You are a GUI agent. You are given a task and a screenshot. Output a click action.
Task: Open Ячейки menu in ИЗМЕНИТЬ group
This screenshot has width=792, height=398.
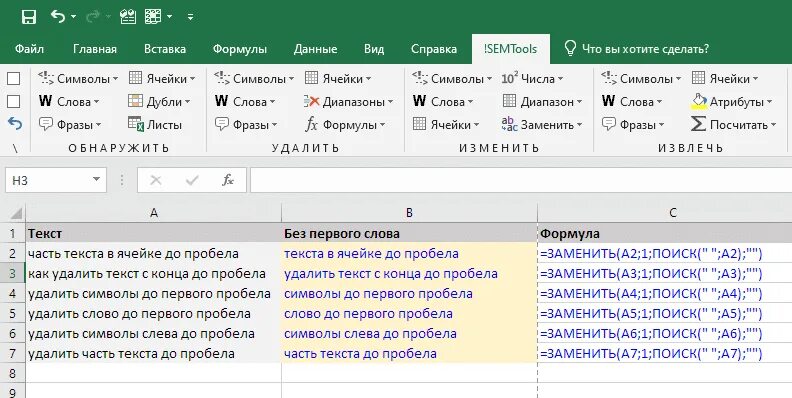(446, 124)
